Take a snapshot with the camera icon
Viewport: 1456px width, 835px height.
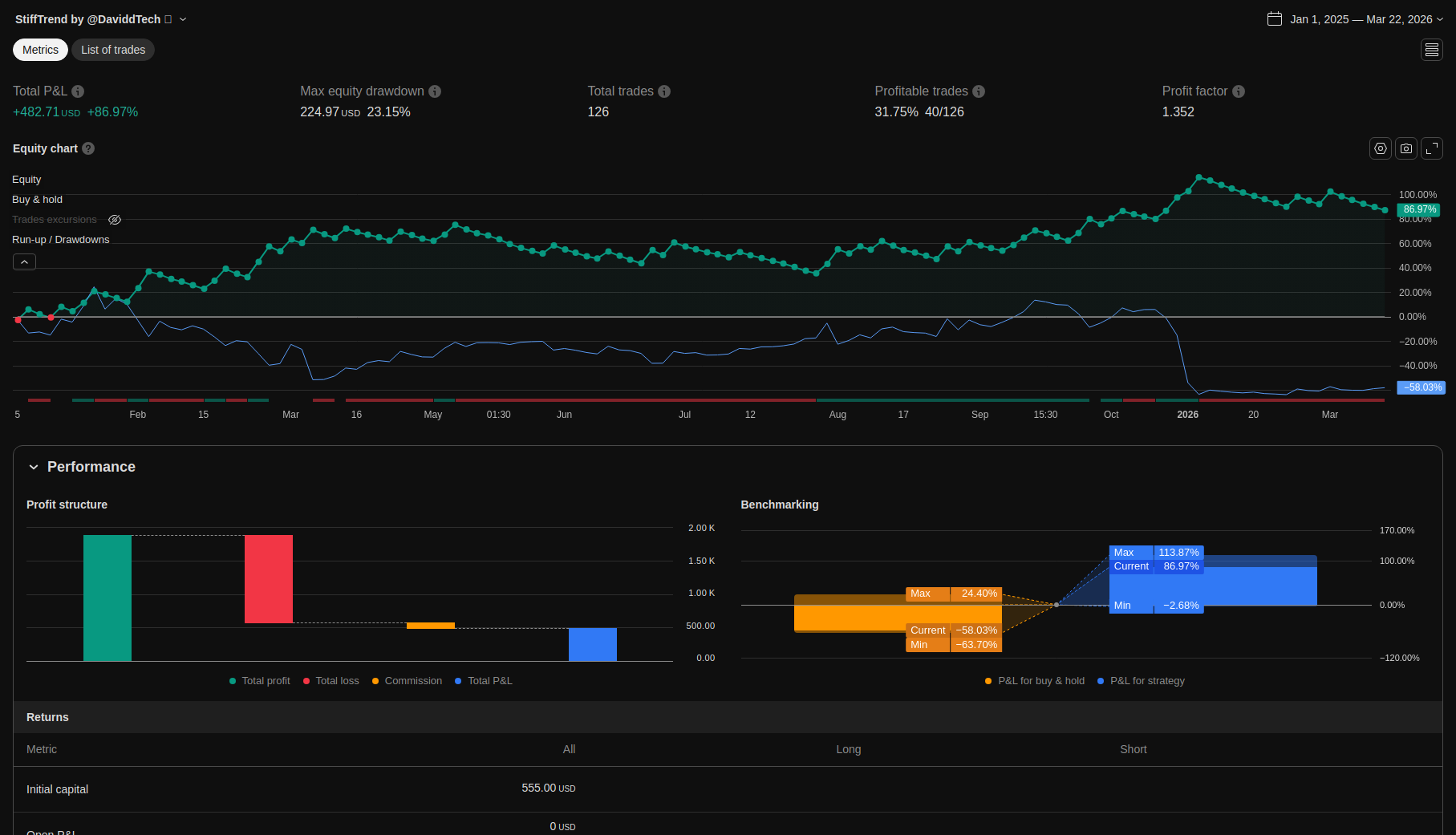pos(1405,148)
